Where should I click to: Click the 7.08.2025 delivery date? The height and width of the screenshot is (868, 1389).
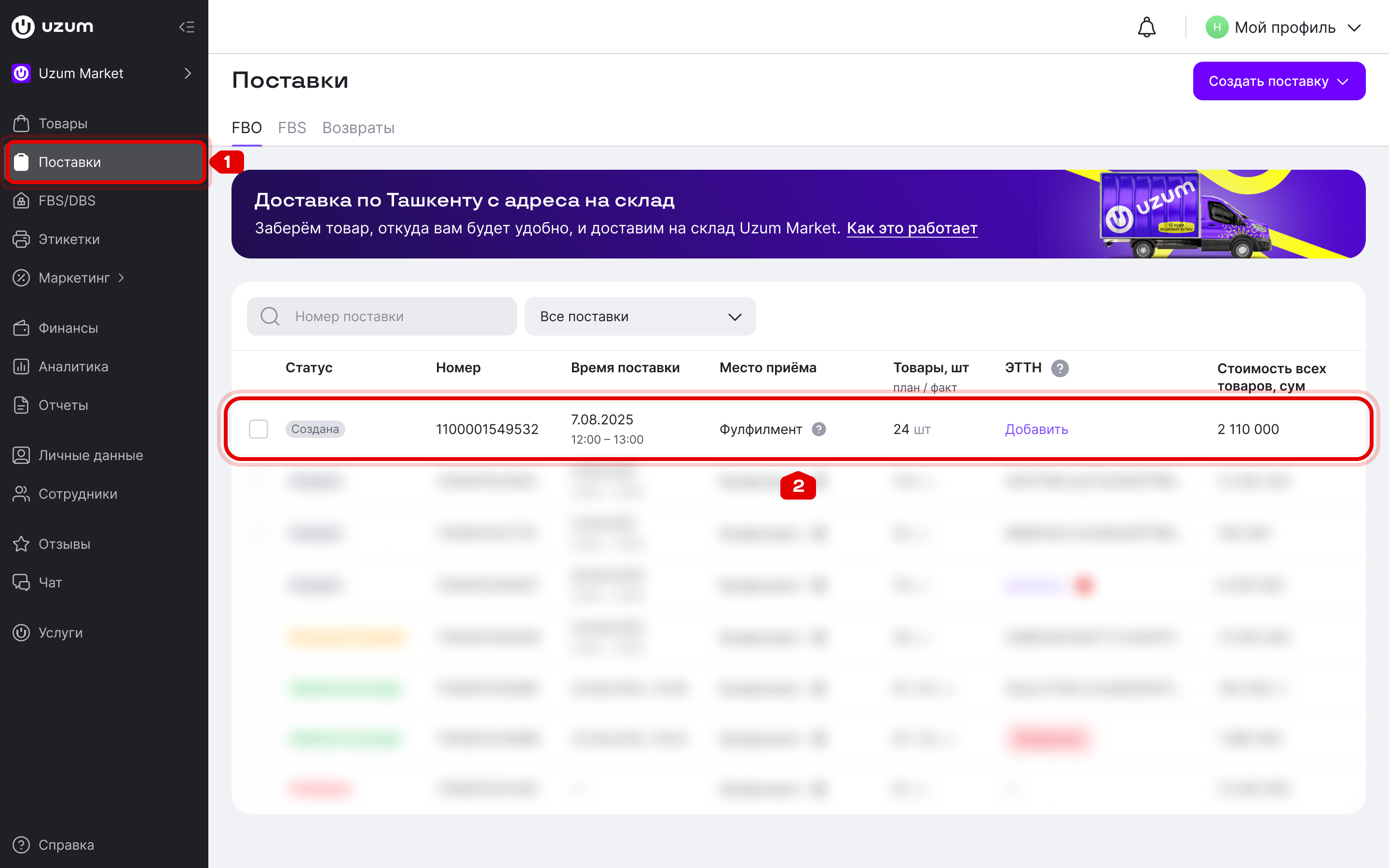coord(602,420)
